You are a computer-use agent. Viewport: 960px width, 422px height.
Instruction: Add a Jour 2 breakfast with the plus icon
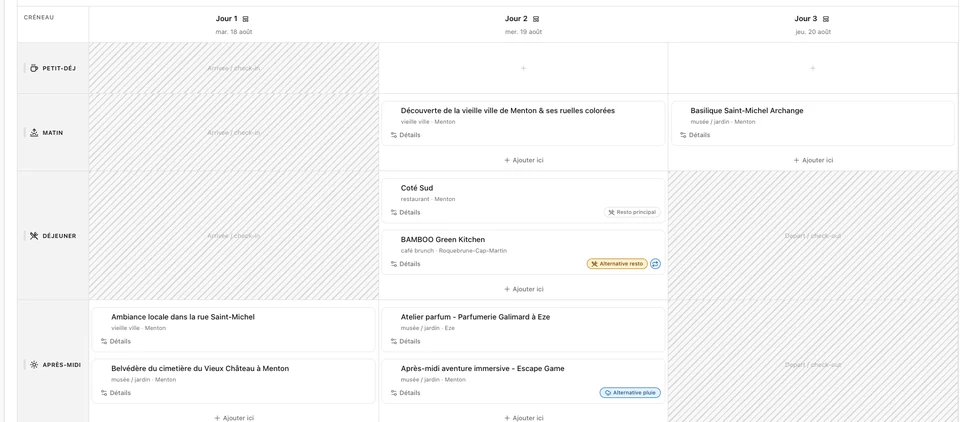[x=523, y=68]
